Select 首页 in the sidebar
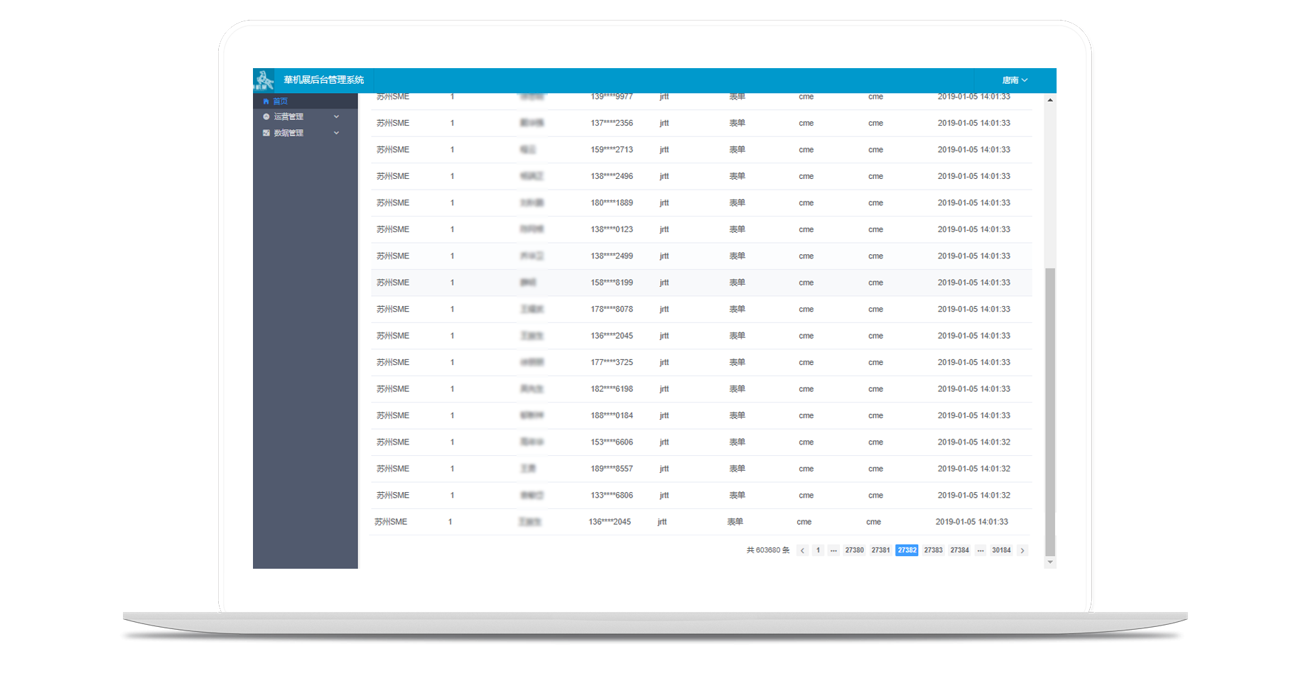1308x690 pixels. tap(281, 101)
